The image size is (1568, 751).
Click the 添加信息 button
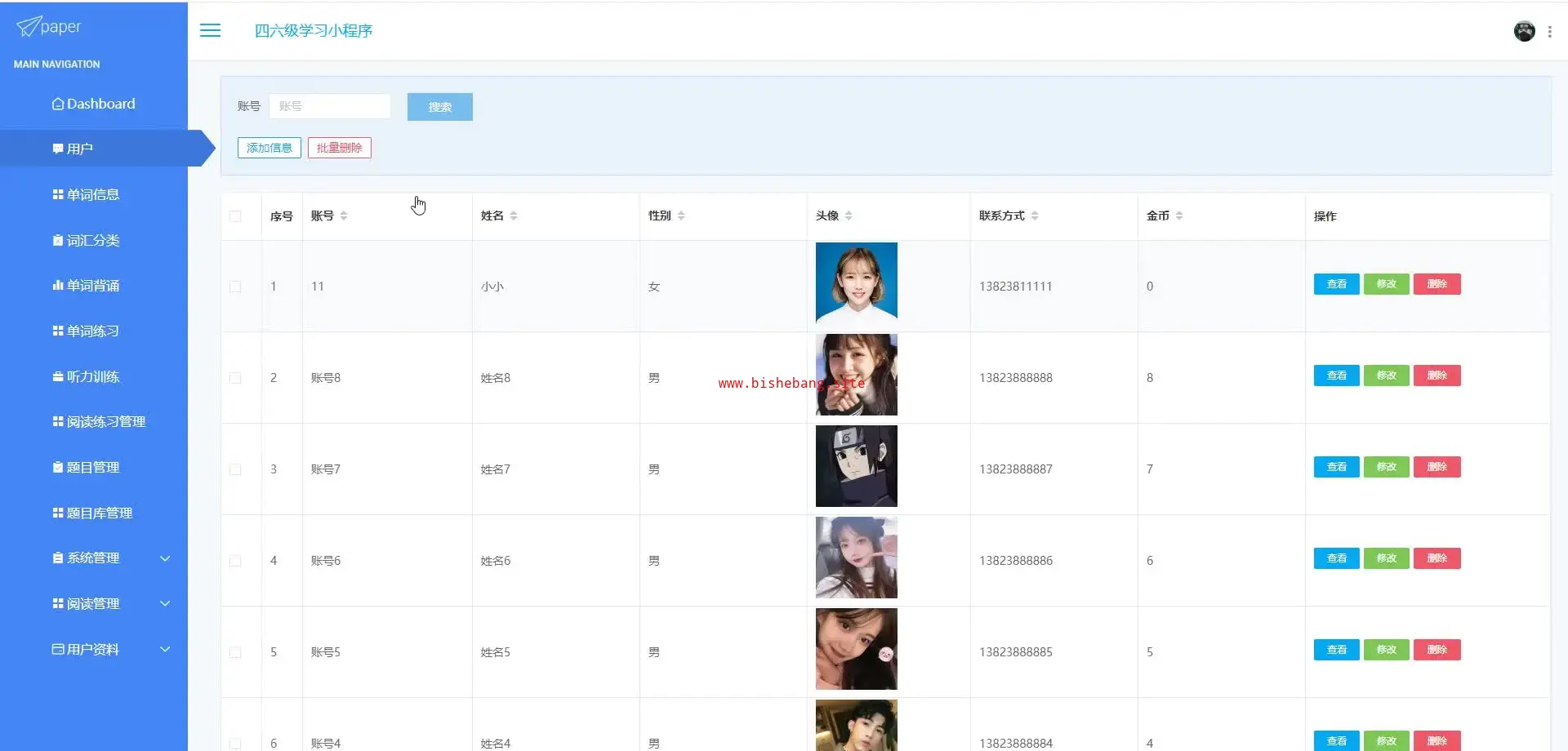269,148
